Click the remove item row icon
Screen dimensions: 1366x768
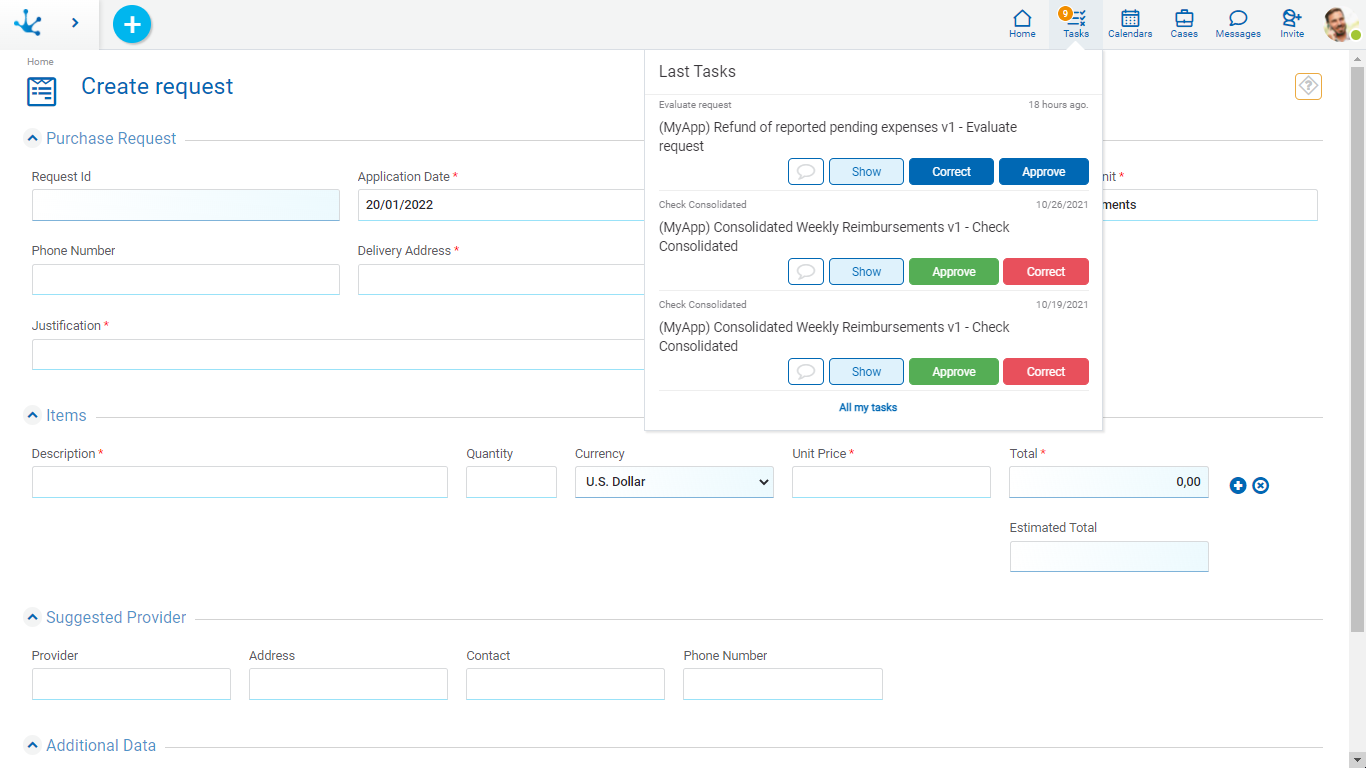[1261, 486]
